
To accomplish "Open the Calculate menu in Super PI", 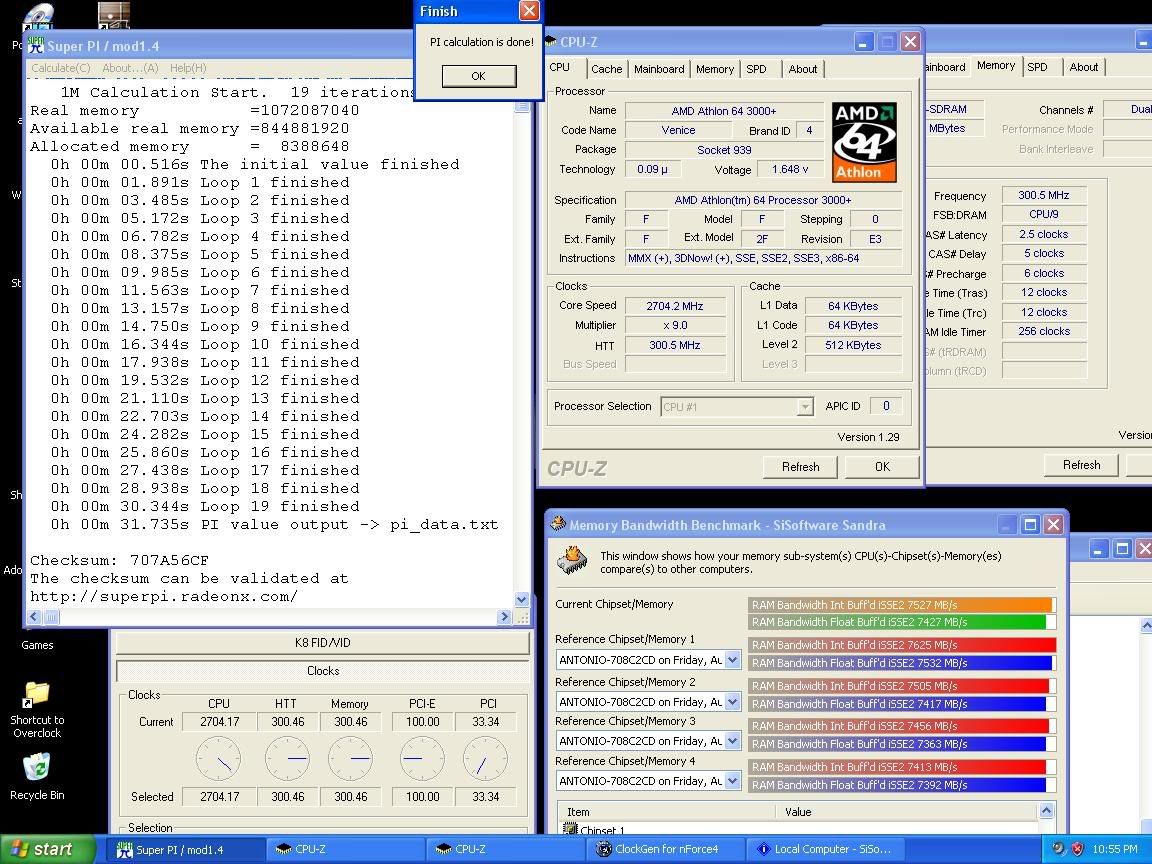I will pos(60,68).
